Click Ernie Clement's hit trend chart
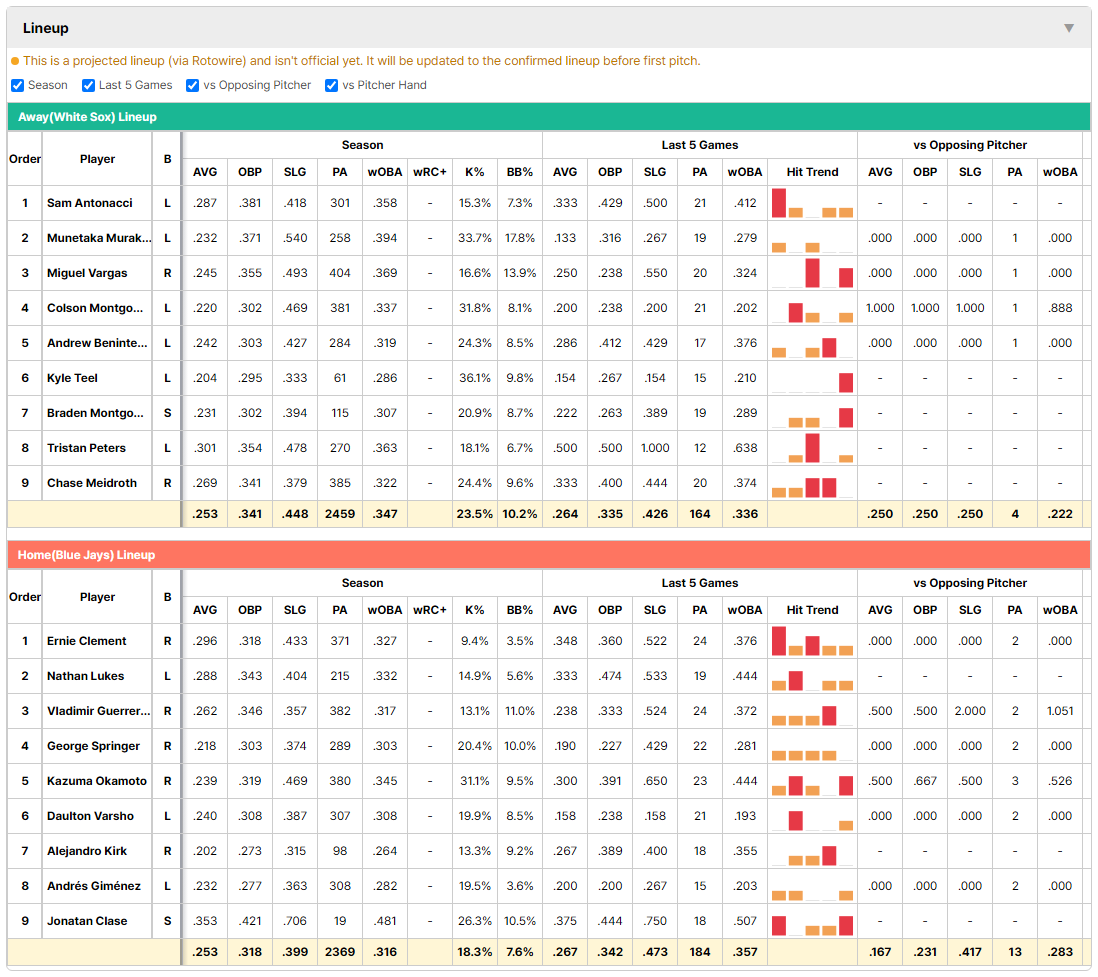 click(x=812, y=641)
